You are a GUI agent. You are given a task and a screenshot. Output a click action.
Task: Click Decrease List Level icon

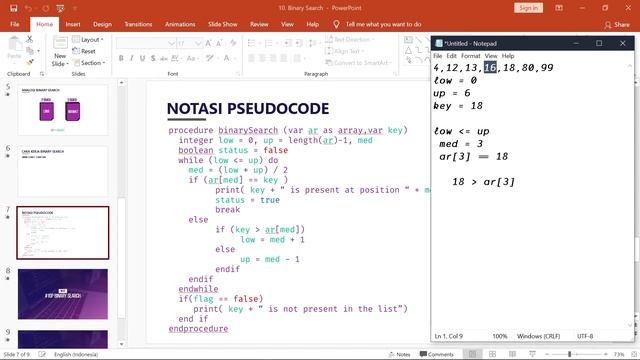point(287,43)
